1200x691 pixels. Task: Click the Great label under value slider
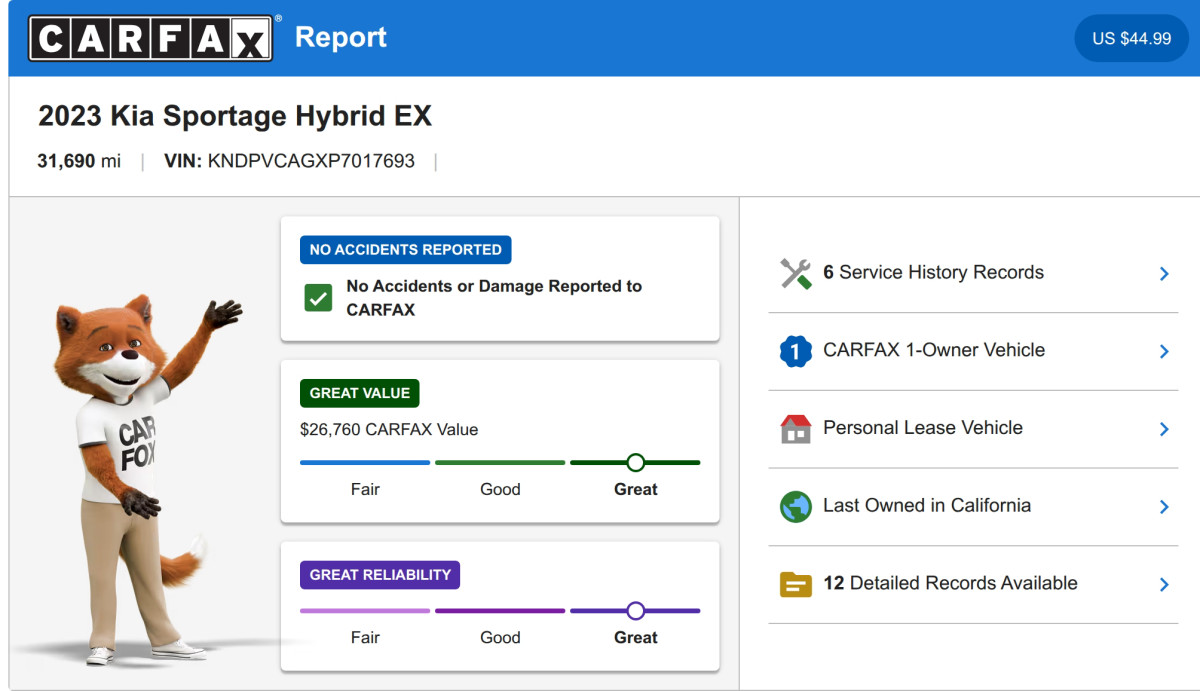tap(636, 490)
